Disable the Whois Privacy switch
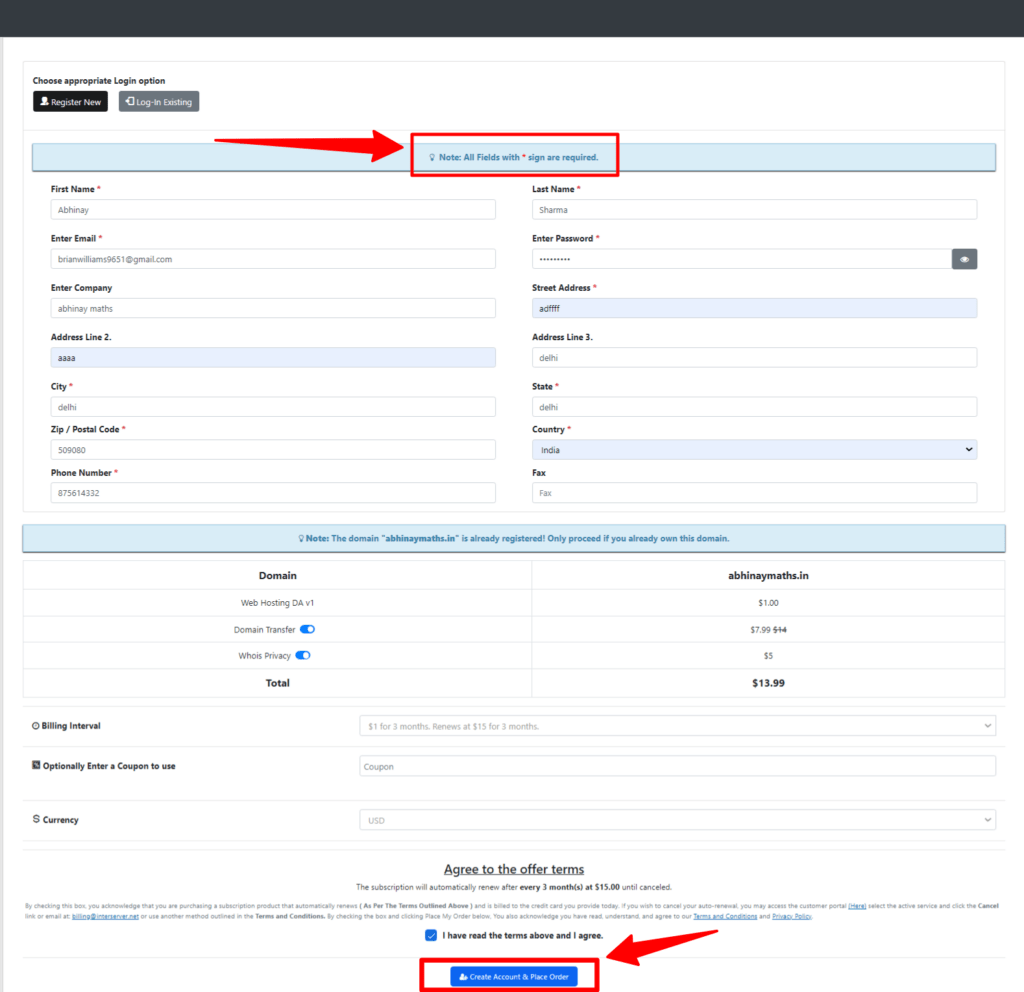The height and width of the screenshot is (992, 1024). click(x=303, y=656)
